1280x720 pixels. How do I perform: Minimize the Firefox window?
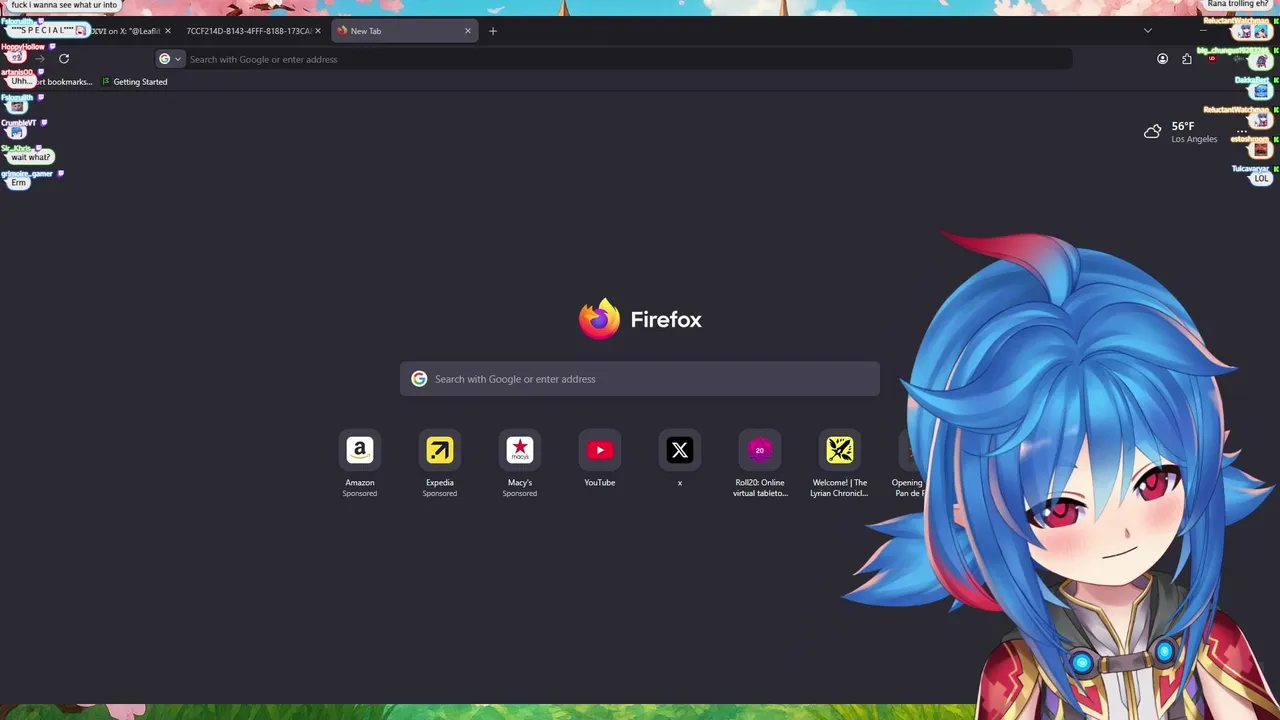click(1202, 31)
